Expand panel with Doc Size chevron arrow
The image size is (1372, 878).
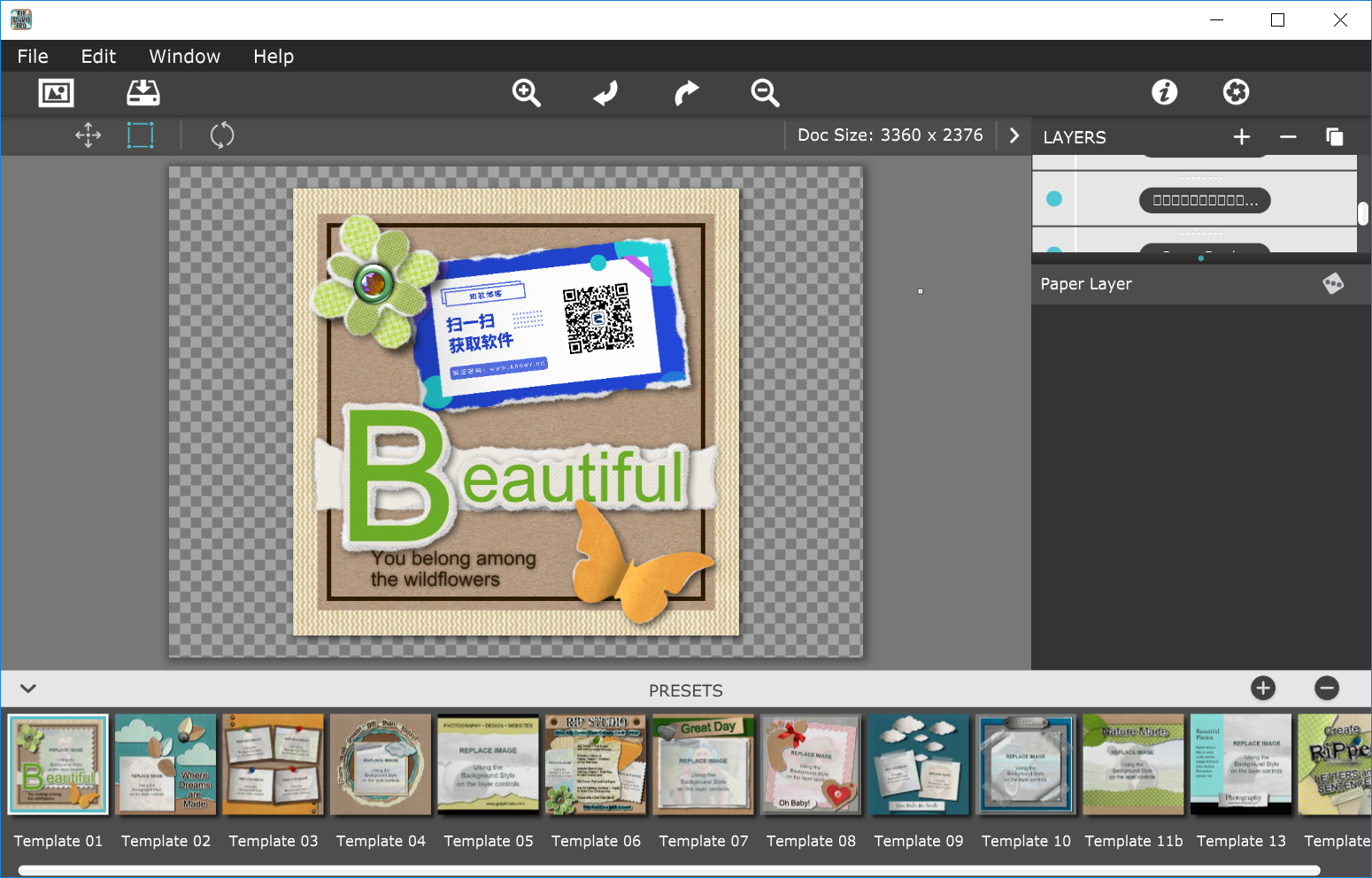(1014, 135)
